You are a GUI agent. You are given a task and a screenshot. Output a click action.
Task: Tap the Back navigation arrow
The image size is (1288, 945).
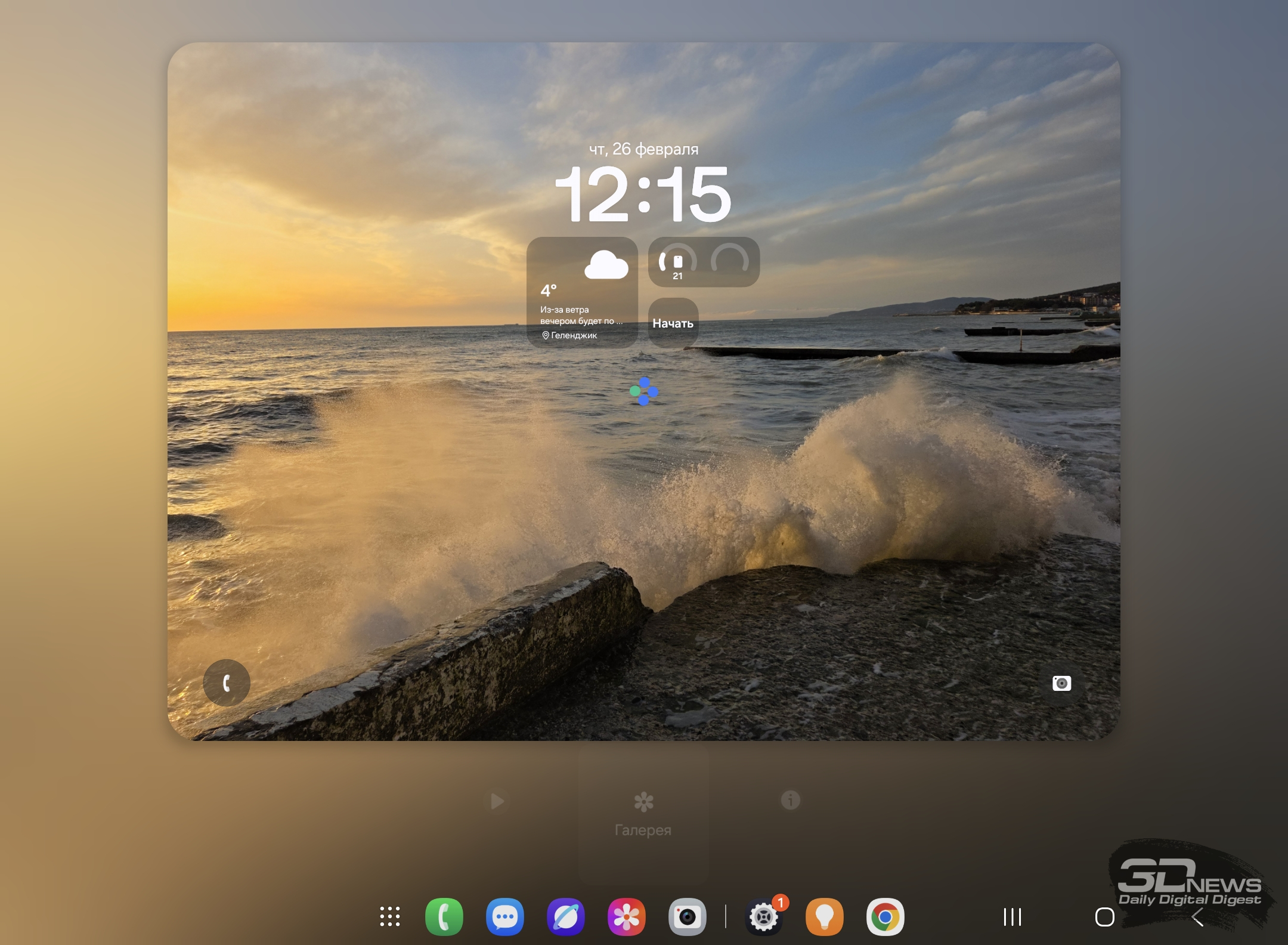click(1197, 918)
